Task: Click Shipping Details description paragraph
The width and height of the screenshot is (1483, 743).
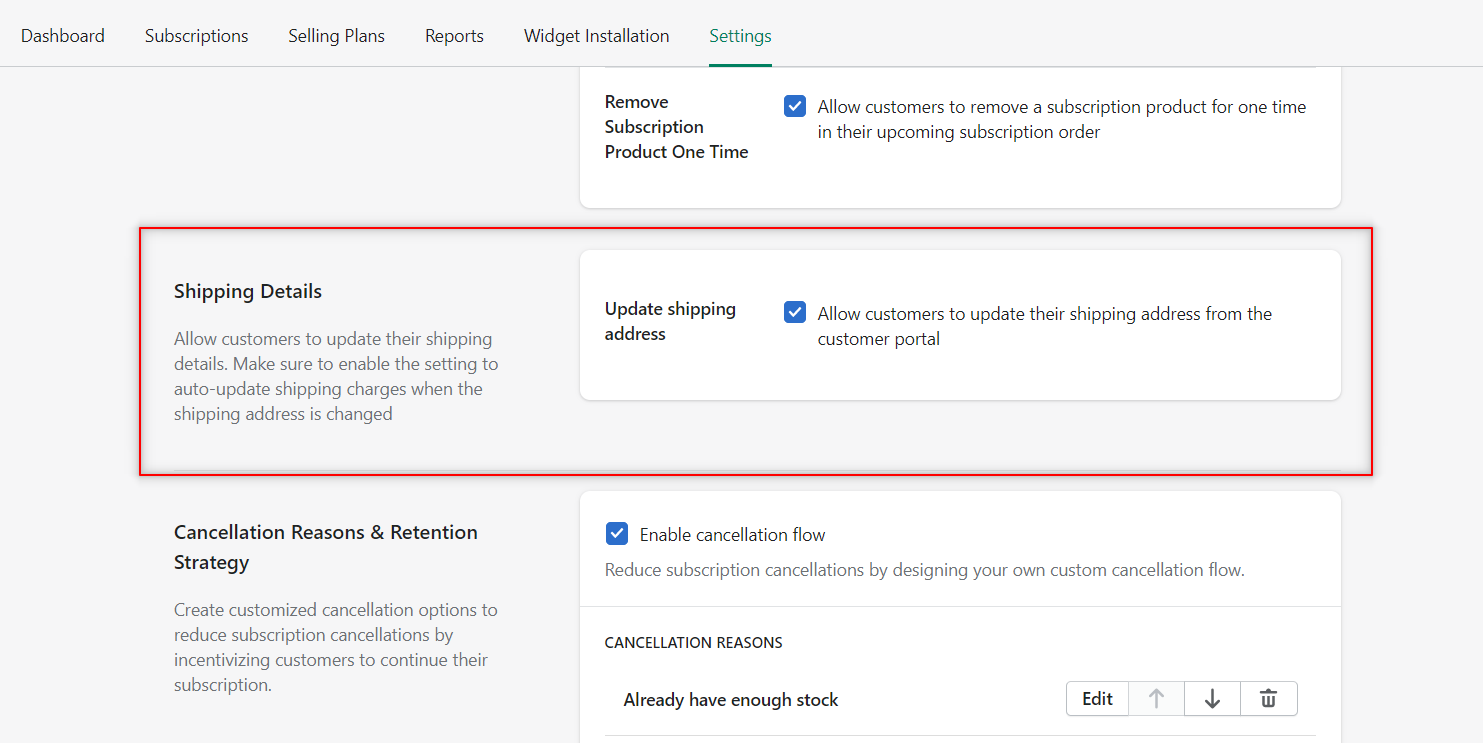Action: 336,376
